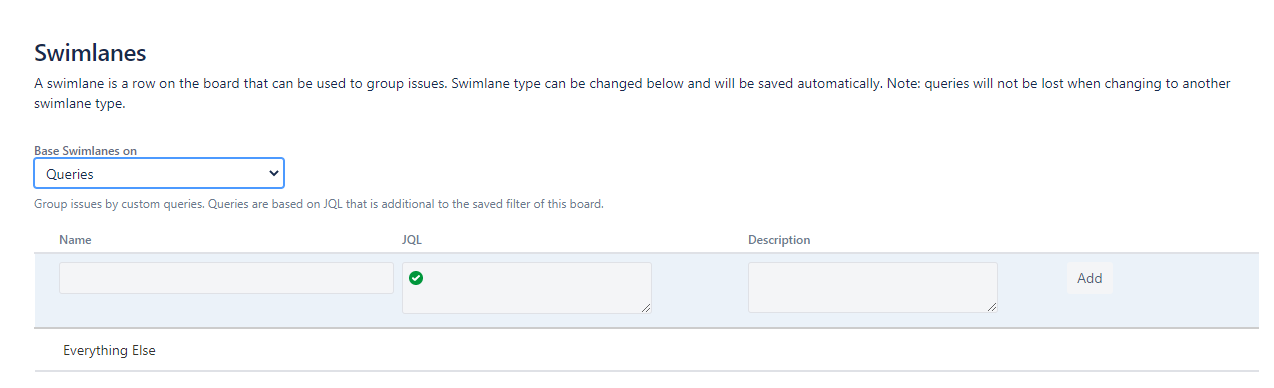This screenshot has width=1274, height=388.
Task: Click the green JQL validation checkmark icon
Action: [416, 278]
